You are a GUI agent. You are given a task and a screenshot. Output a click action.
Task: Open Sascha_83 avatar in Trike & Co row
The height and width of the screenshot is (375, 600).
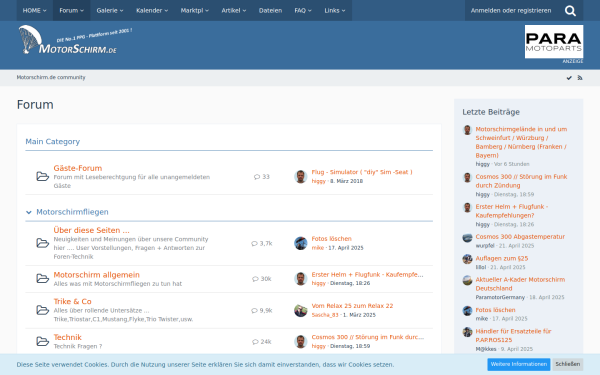(301, 310)
